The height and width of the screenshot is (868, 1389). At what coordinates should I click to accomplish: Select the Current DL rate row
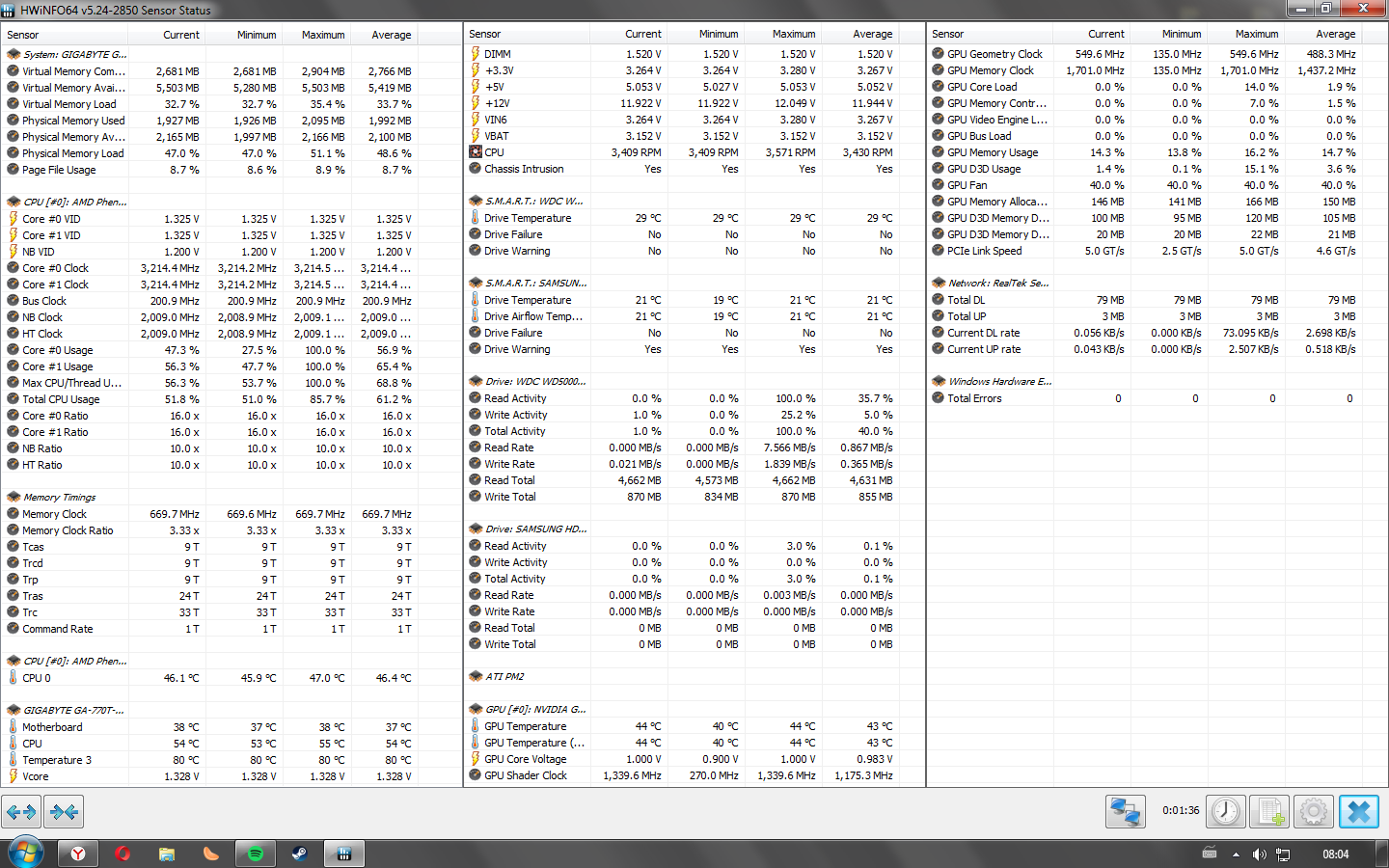pos(1157,333)
